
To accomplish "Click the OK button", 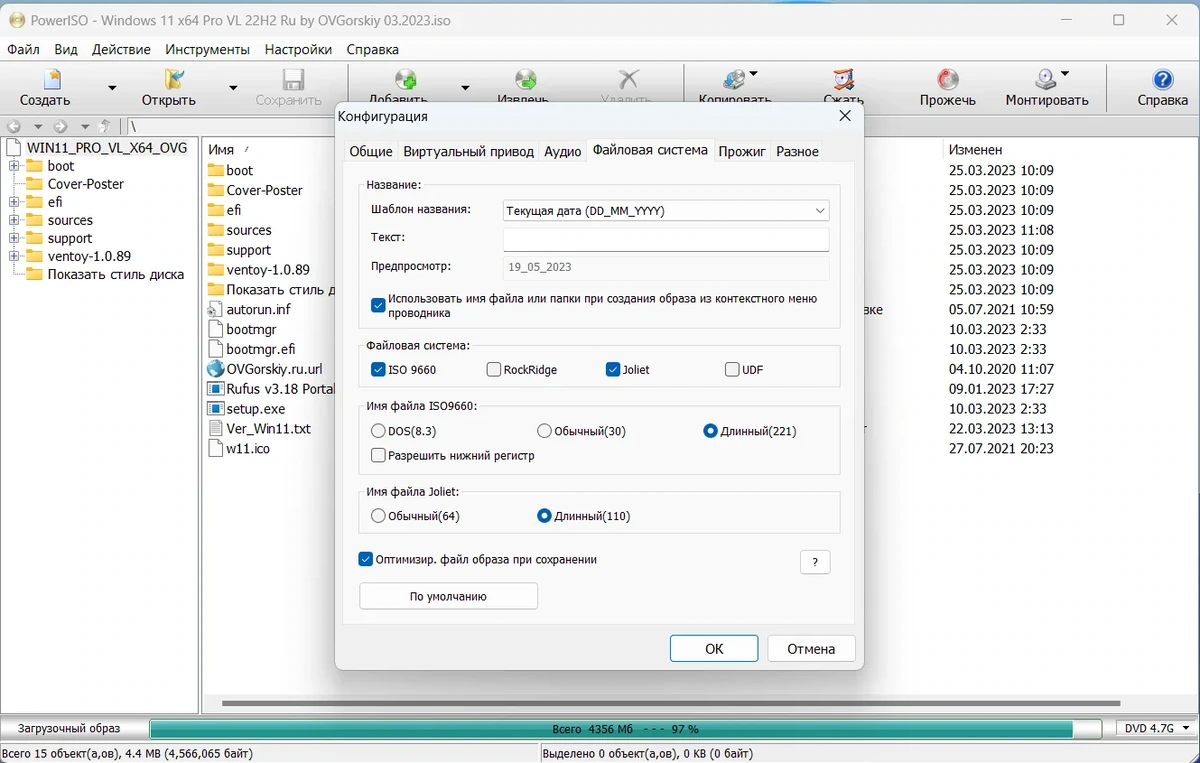I will pos(714,648).
